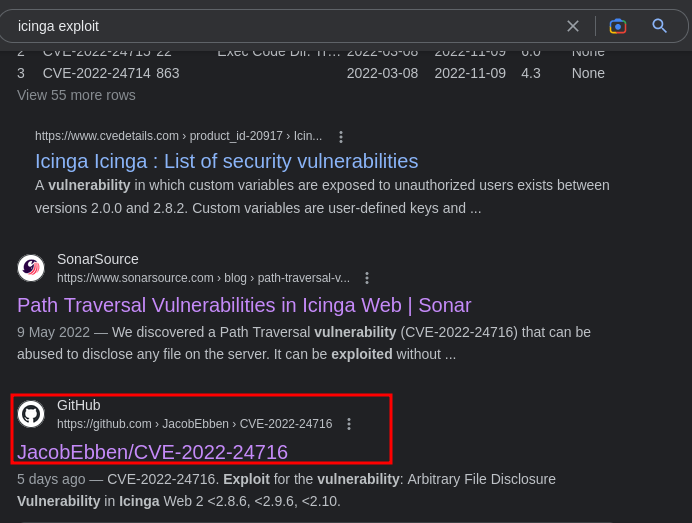Click the sonarsource.com URL breadcrumb

coord(203,278)
